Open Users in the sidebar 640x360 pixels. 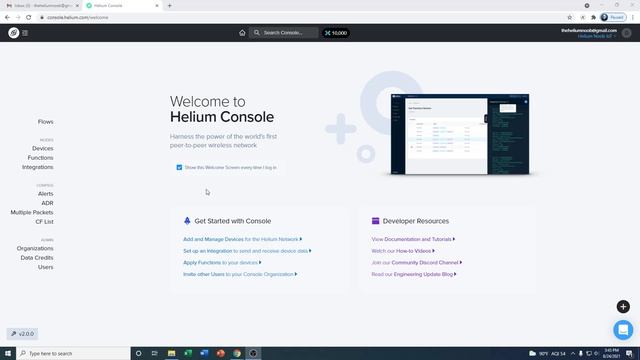click(45, 267)
